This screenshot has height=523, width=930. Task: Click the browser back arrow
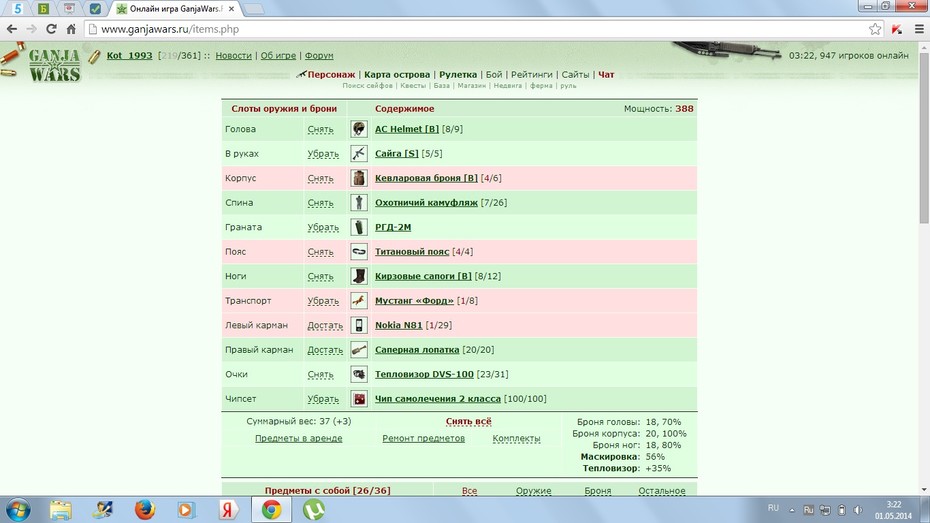(x=12, y=28)
